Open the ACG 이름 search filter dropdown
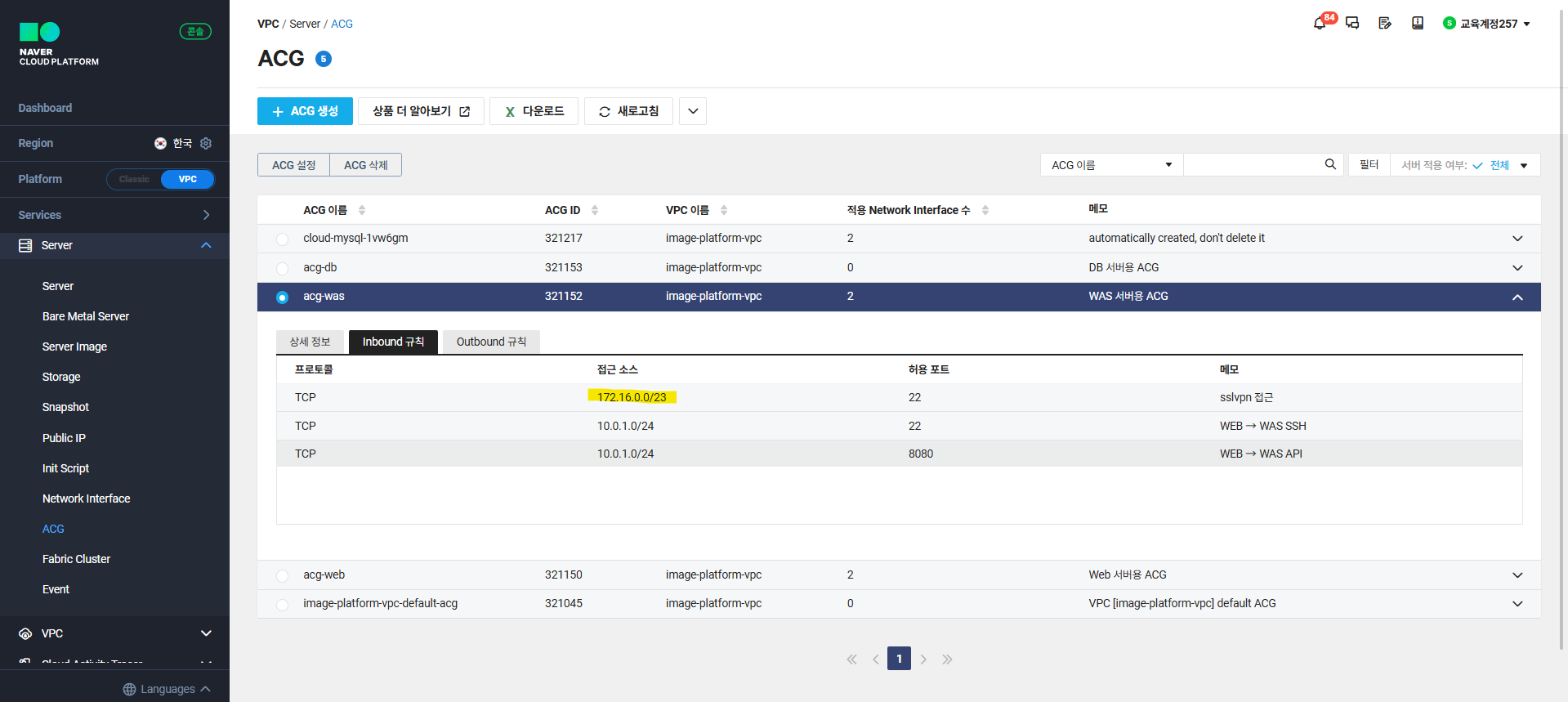The width and height of the screenshot is (1568, 702). [1111, 165]
